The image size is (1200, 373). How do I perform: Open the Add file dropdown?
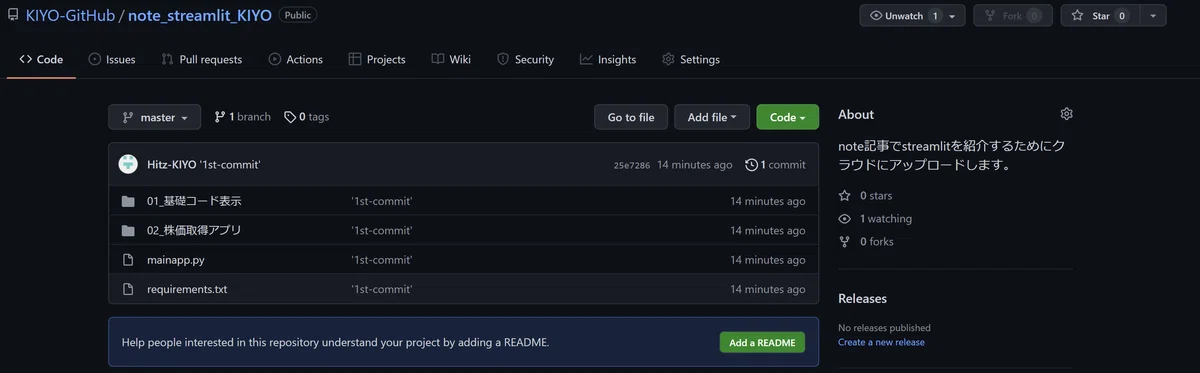(x=712, y=117)
